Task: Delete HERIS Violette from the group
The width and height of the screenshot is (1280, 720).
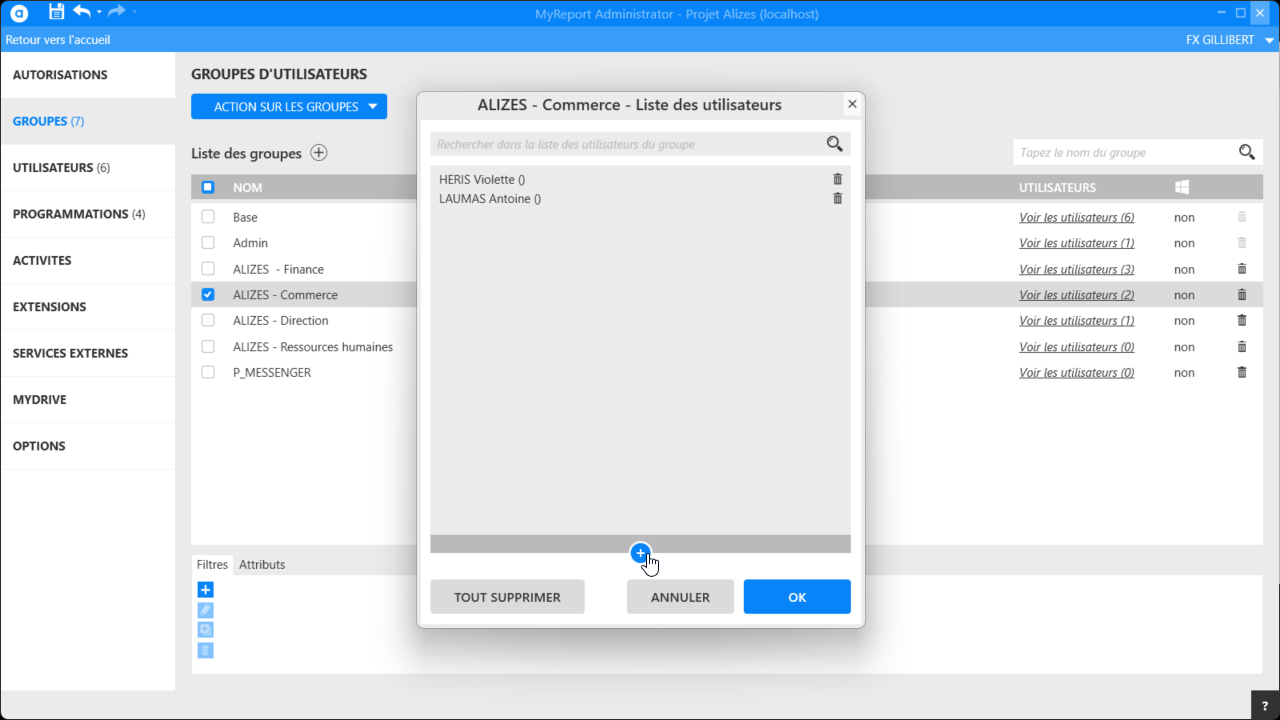Action: coord(837,179)
